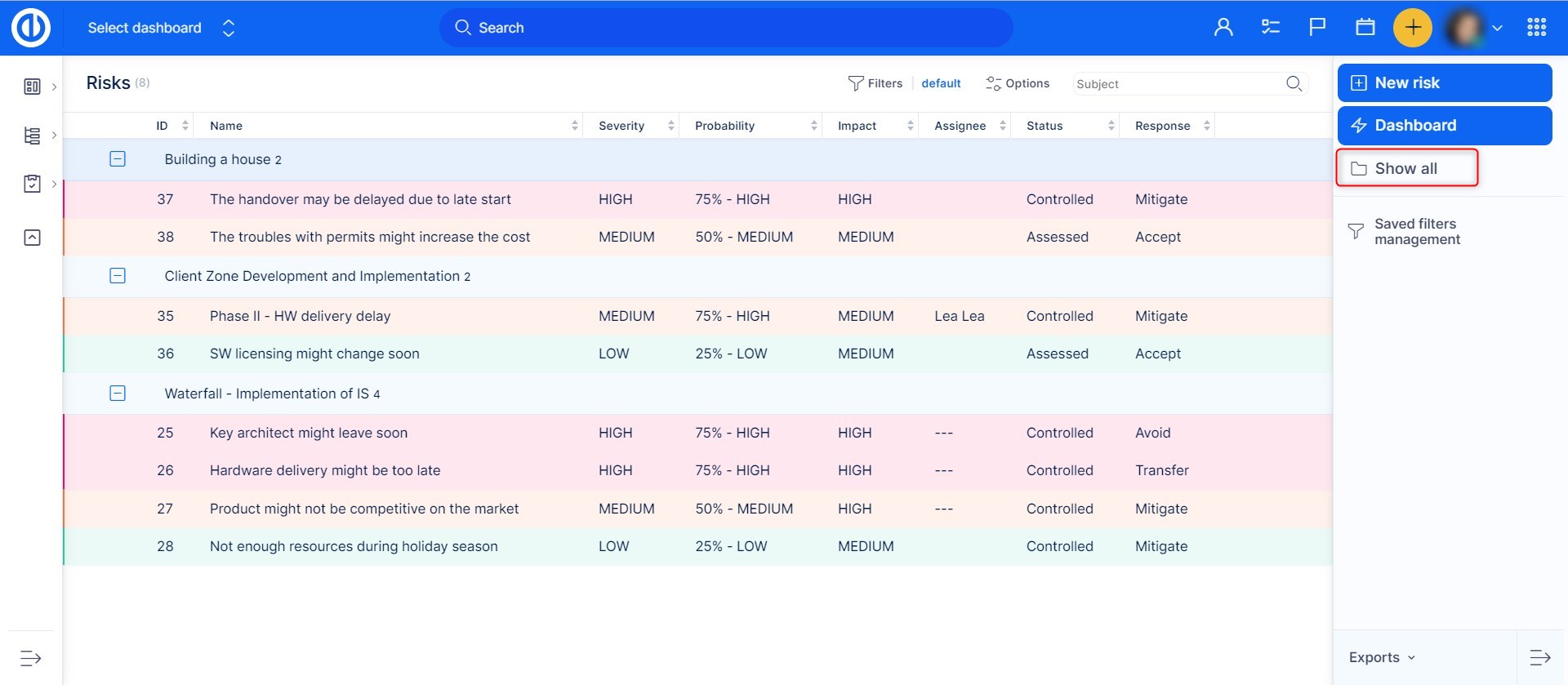Click the flag icon in header
This screenshot has height=685, width=1568.
[x=1317, y=28]
